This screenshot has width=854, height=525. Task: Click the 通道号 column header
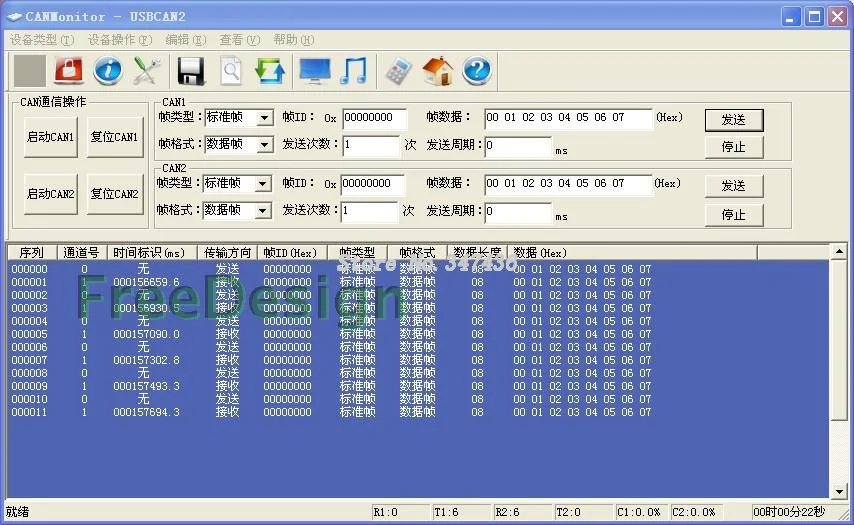pos(82,253)
